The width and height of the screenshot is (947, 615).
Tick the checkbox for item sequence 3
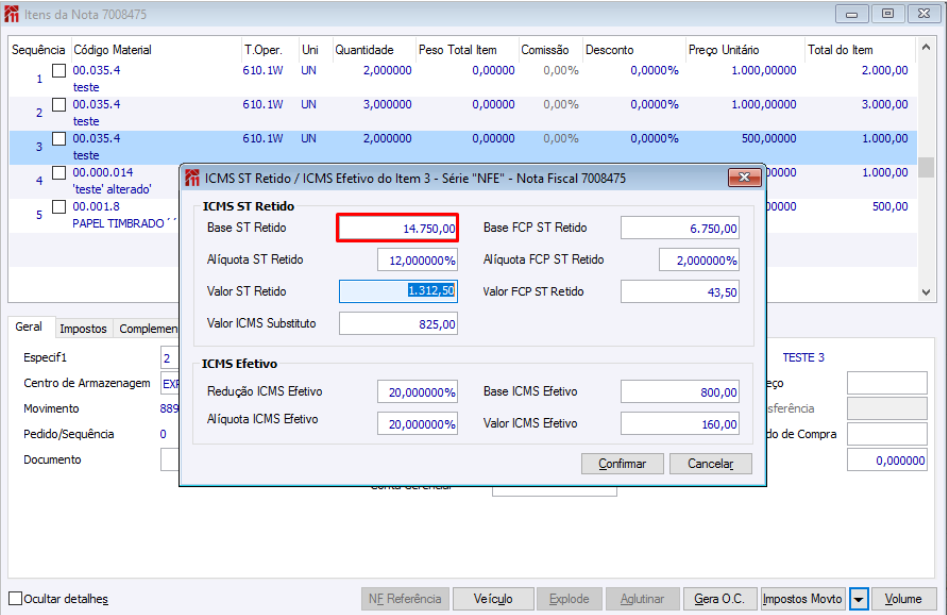[59, 138]
